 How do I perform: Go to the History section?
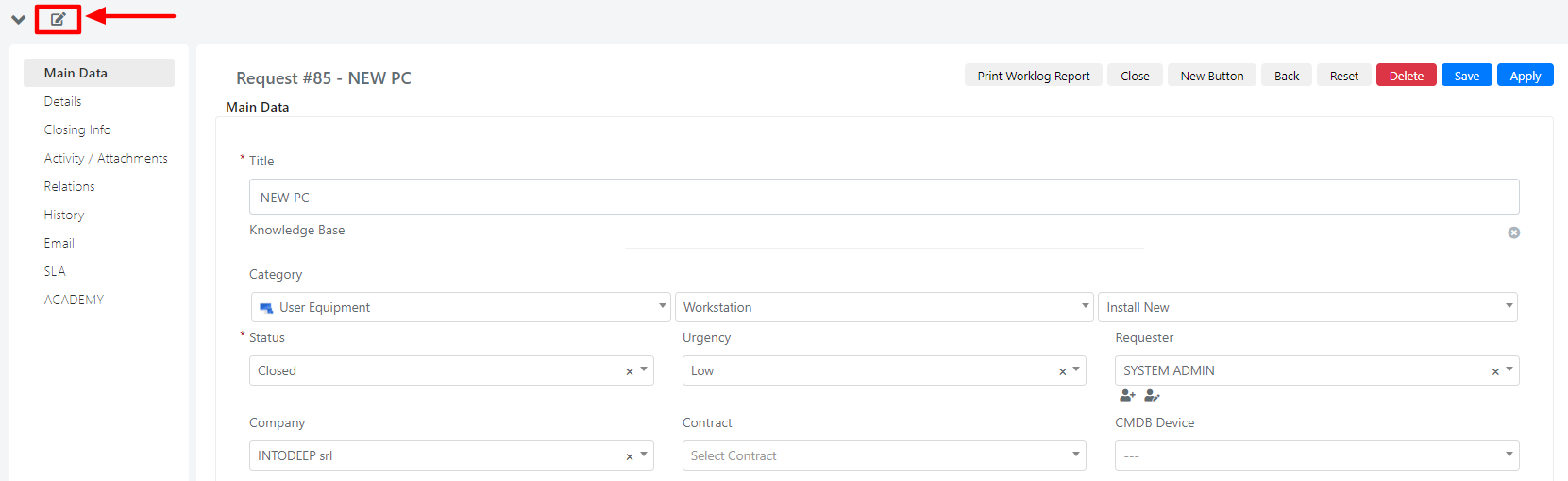tap(64, 215)
